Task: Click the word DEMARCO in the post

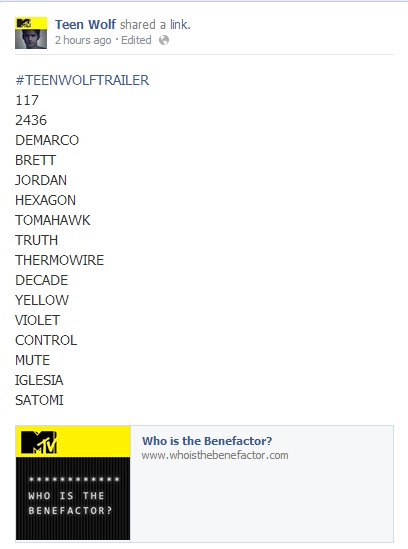Action: pyautogui.click(x=47, y=140)
